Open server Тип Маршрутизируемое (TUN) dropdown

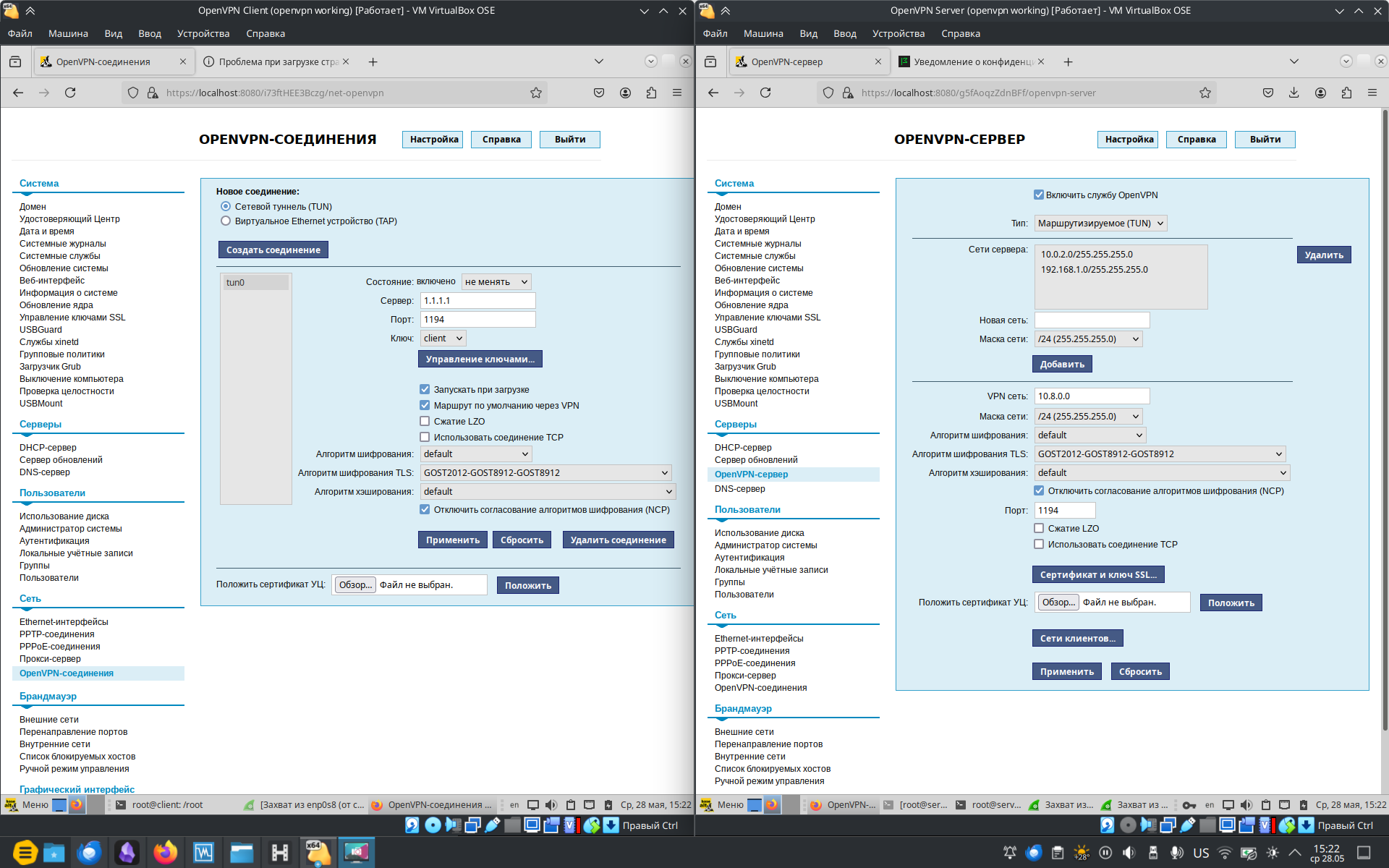pyautogui.click(x=1101, y=224)
